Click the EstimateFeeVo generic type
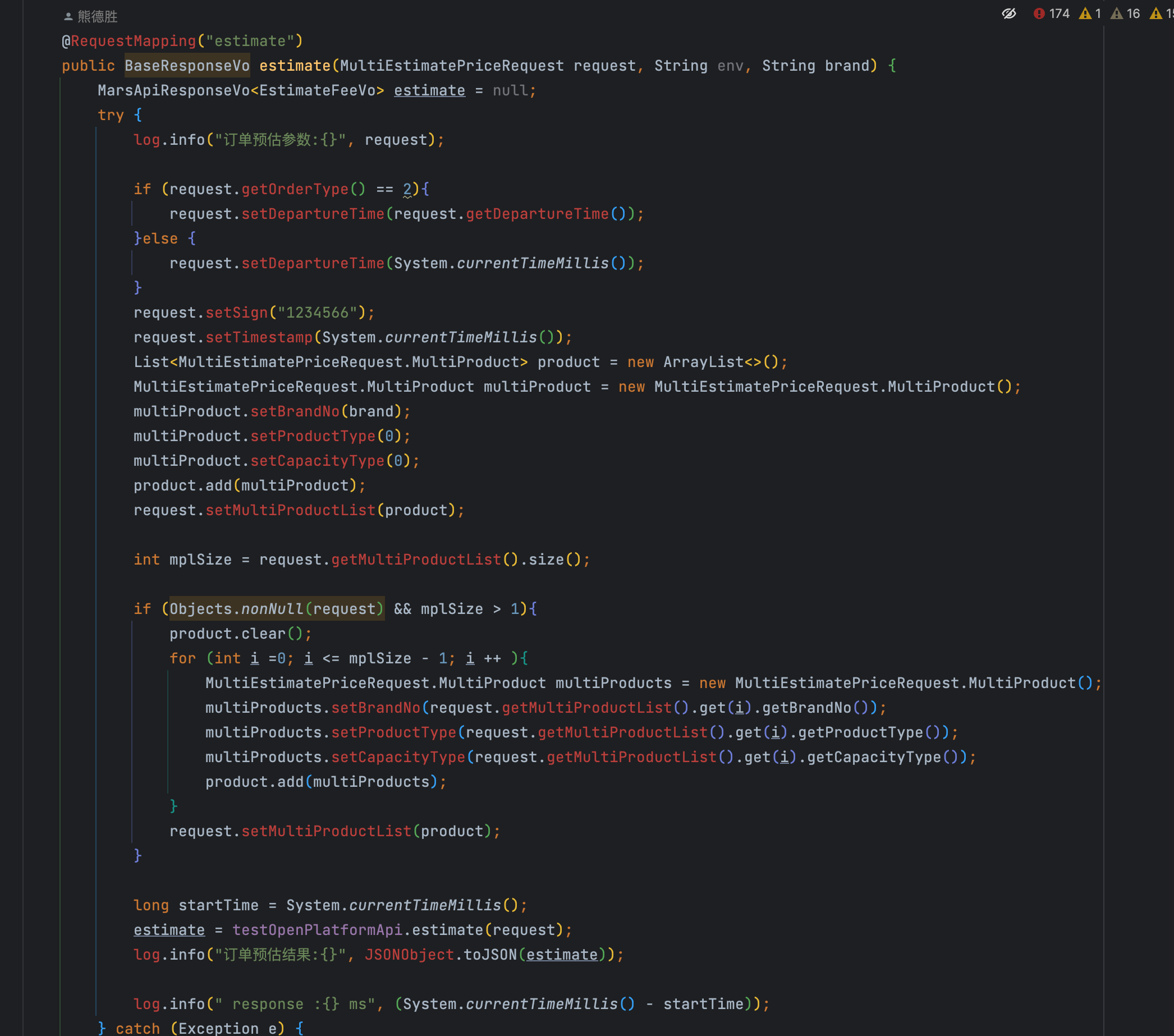This screenshot has height=1036, width=1174. [317, 90]
